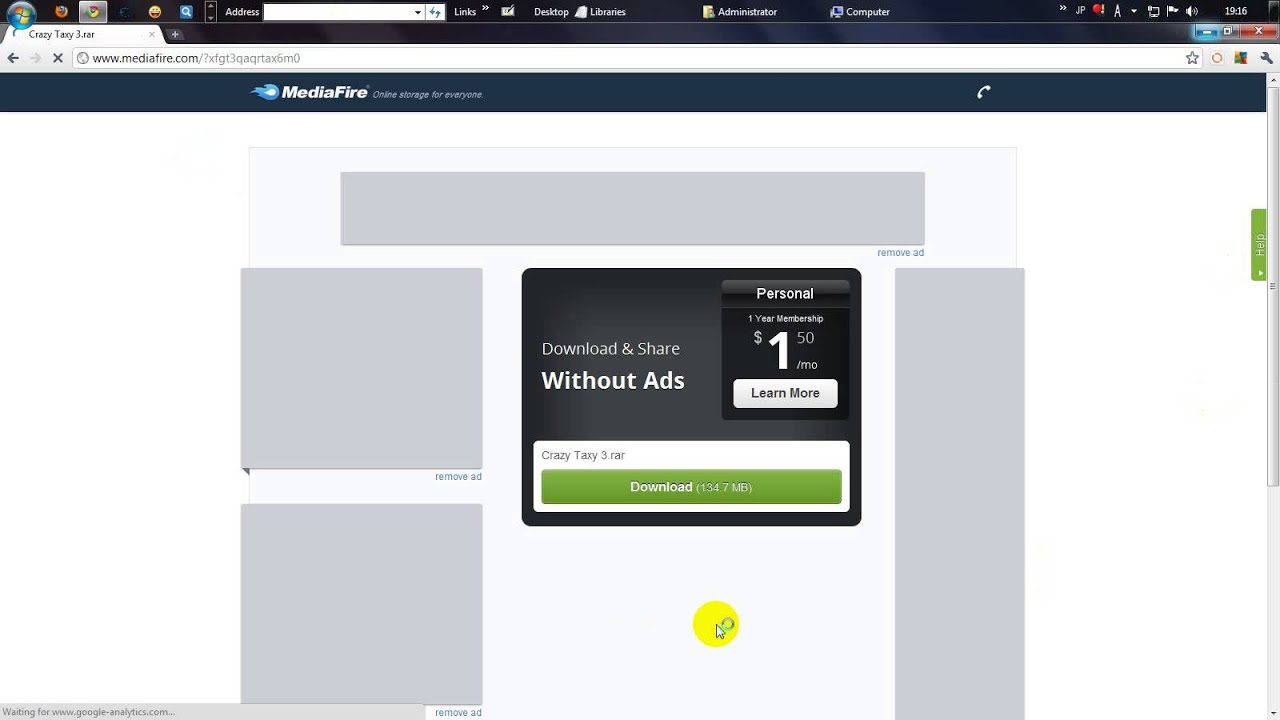This screenshot has height=720, width=1280.
Task: Show hidden toolbar items chevron near the tray
Action: coord(1063,9)
